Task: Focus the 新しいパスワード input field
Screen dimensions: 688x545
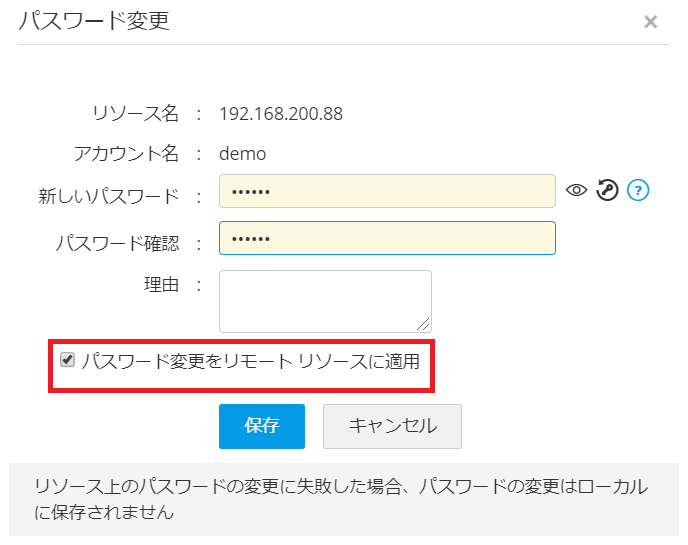Action: 387,191
